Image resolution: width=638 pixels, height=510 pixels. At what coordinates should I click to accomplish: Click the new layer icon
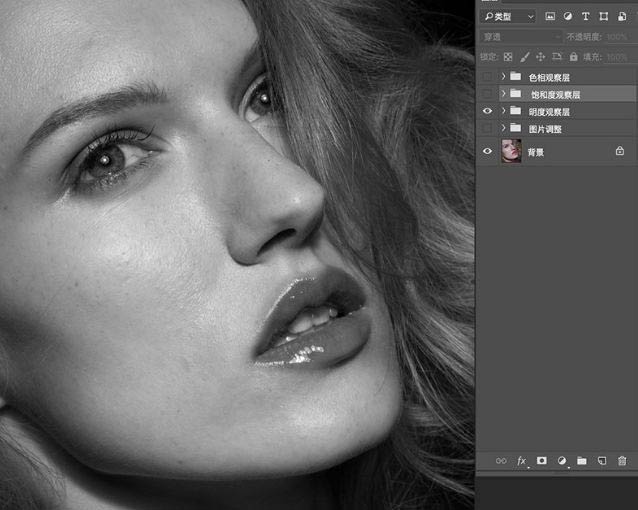click(x=602, y=461)
